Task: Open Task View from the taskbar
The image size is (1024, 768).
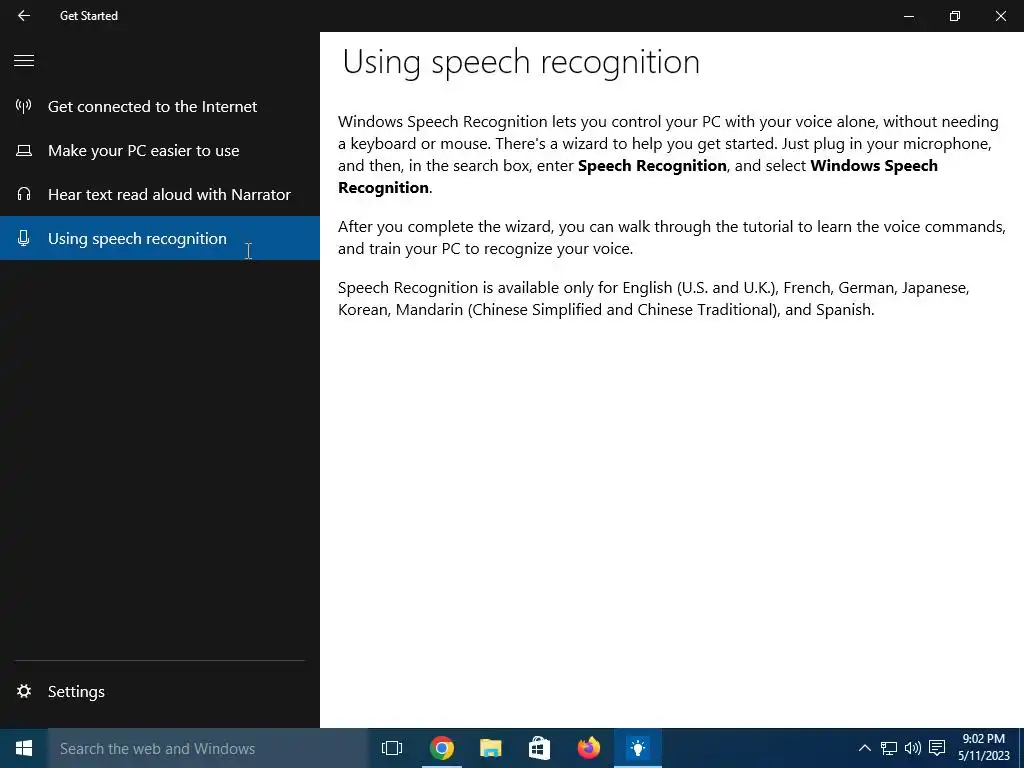Action: tap(392, 748)
